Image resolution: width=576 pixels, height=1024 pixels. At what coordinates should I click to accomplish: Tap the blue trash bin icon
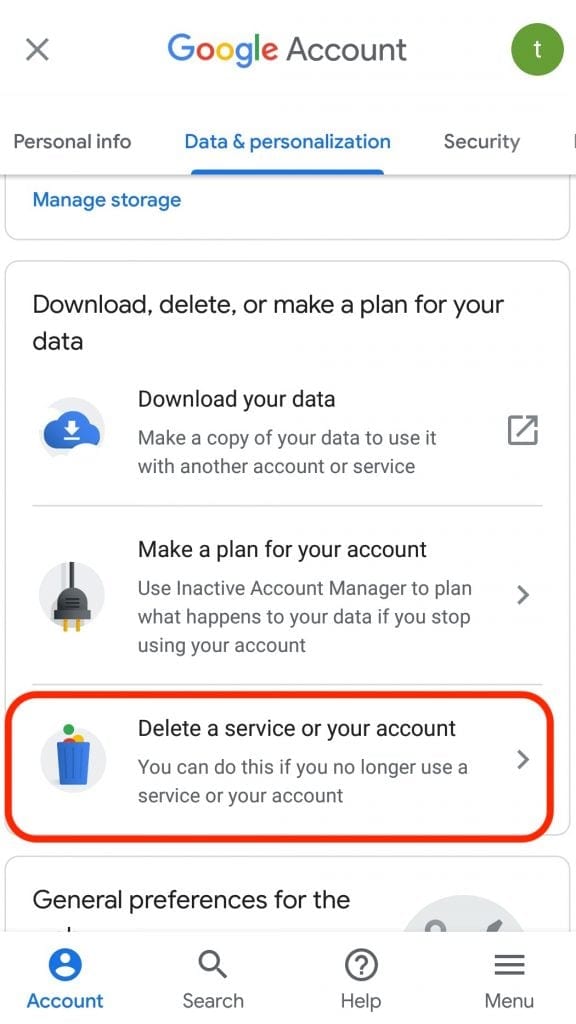coord(72,760)
